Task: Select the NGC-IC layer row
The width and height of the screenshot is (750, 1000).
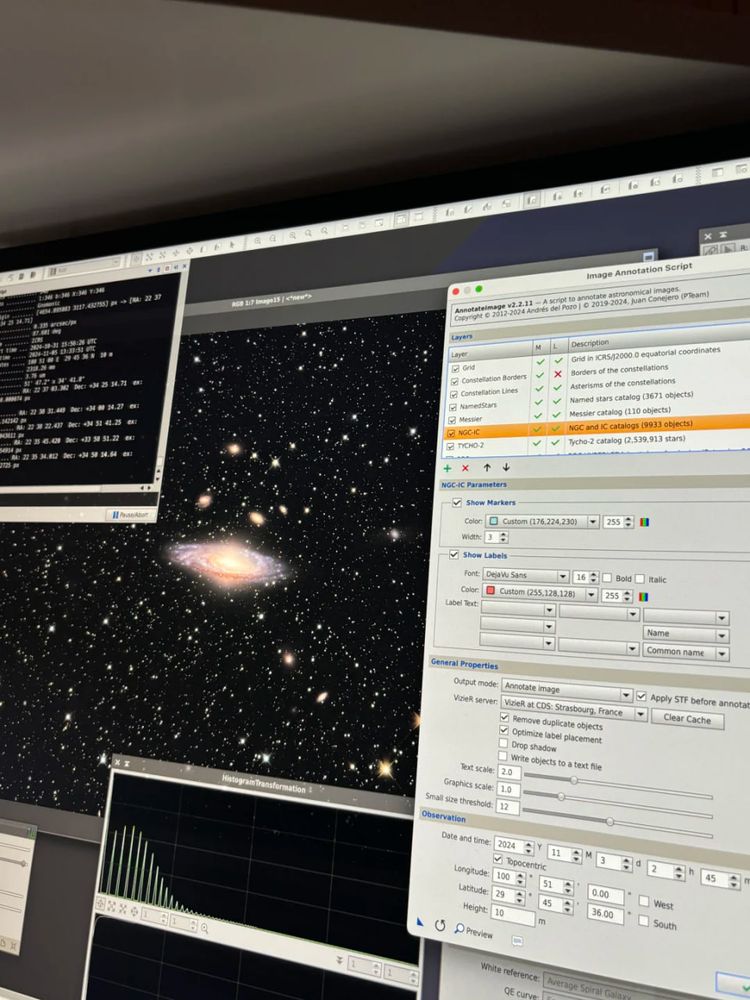Action: [x=599, y=427]
